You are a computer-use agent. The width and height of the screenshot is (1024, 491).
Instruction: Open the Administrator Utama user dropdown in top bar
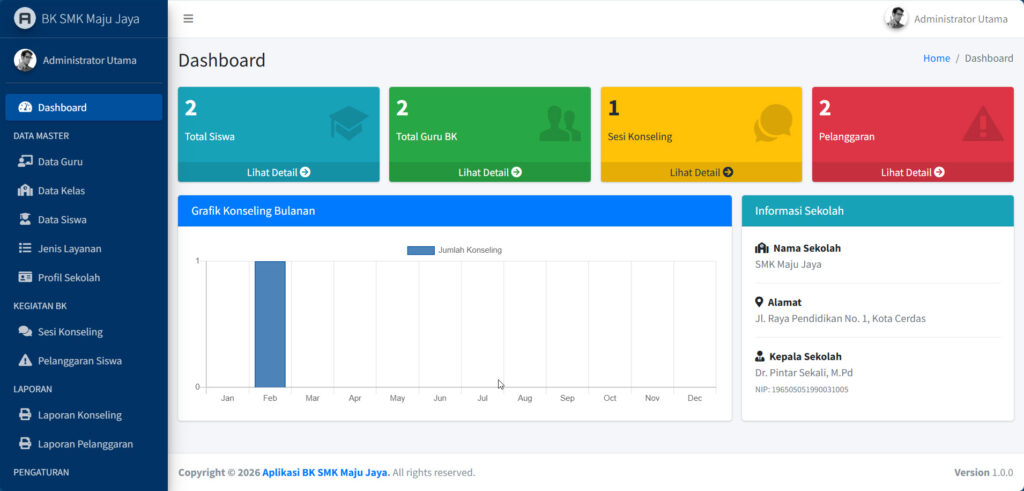[947, 19]
